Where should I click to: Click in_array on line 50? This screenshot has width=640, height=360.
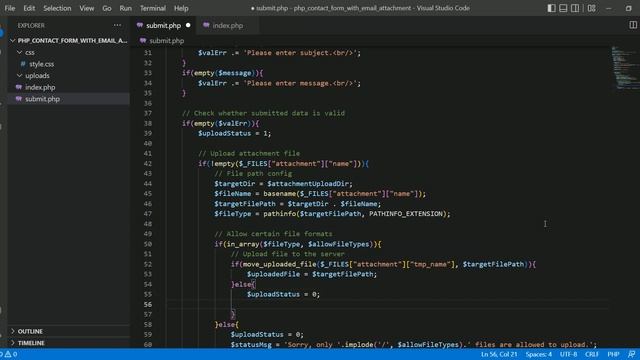[242, 244]
